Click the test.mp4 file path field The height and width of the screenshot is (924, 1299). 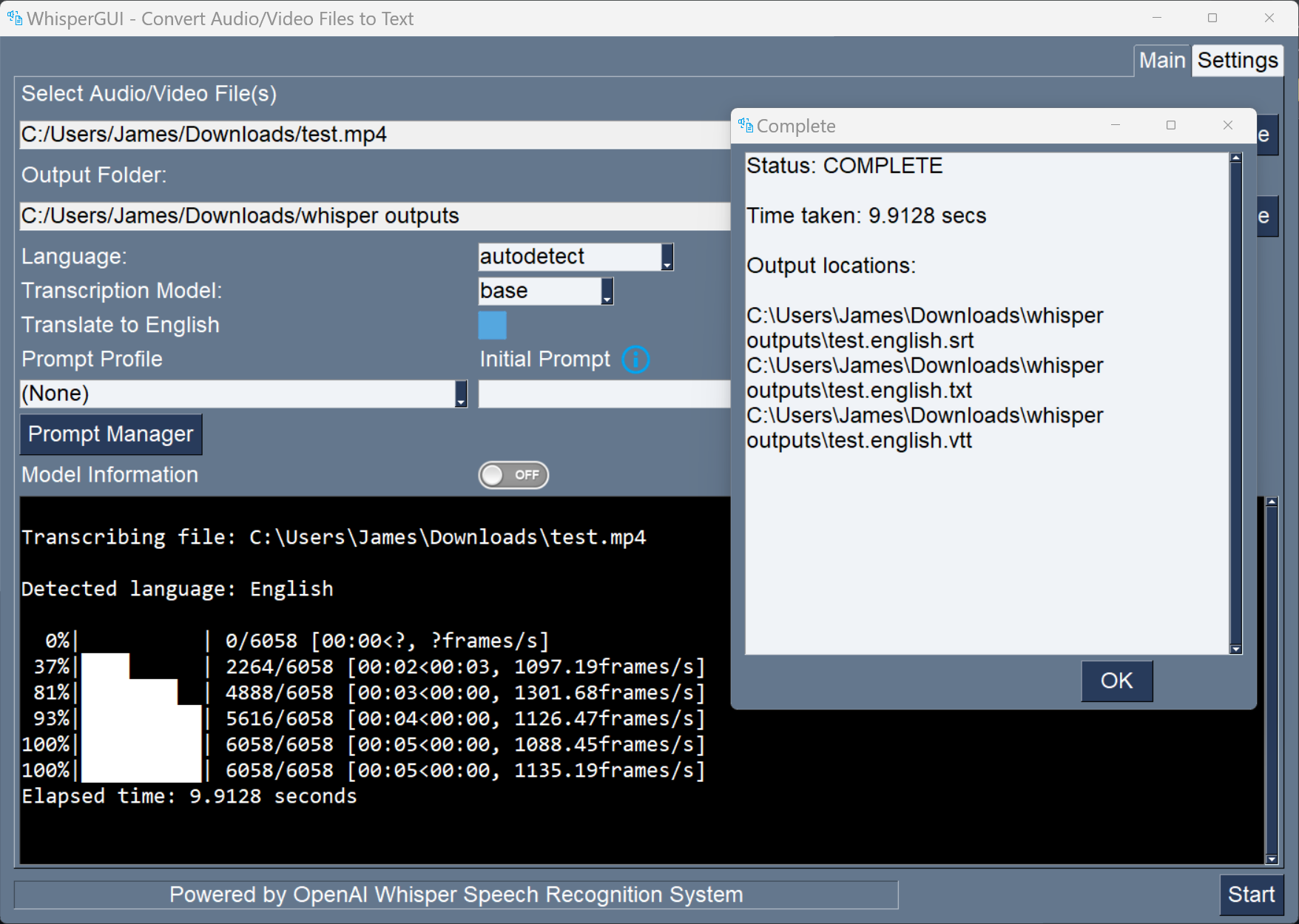pos(370,135)
